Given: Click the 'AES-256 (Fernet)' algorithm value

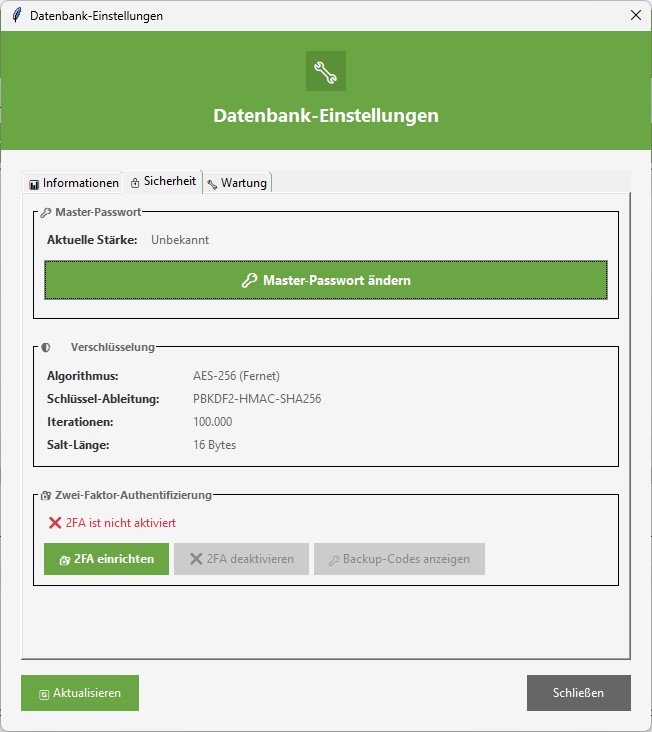Looking at the screenshot, I should (x=236, y=376).
